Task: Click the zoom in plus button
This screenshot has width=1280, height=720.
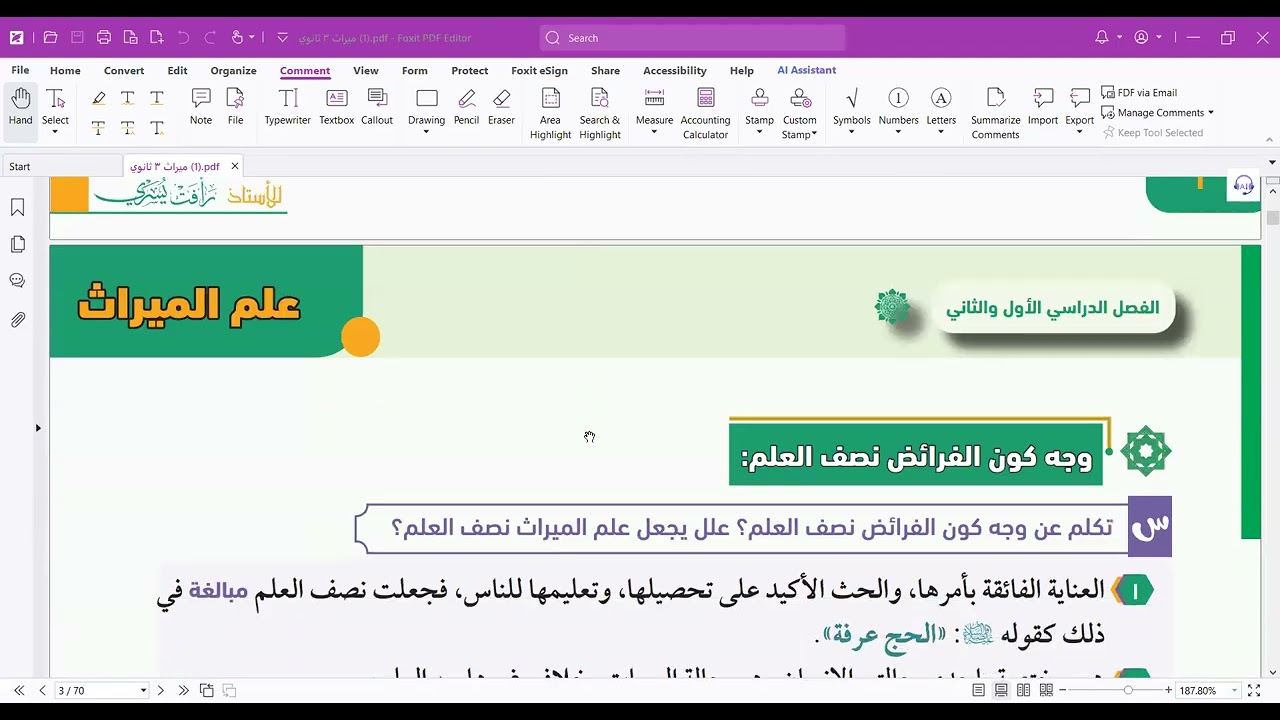Action: pyautogui.click(x=1168, y=690)
